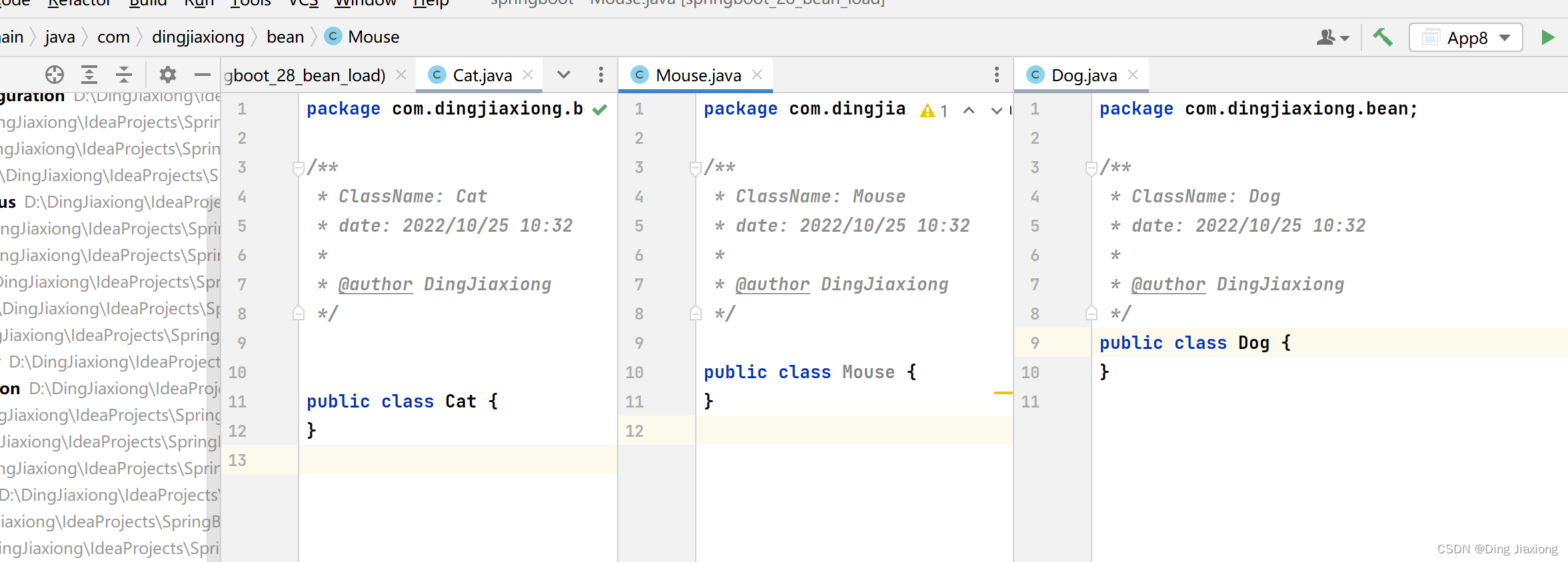Click line number 13 gutter in Cat.java

click(237, 460)
